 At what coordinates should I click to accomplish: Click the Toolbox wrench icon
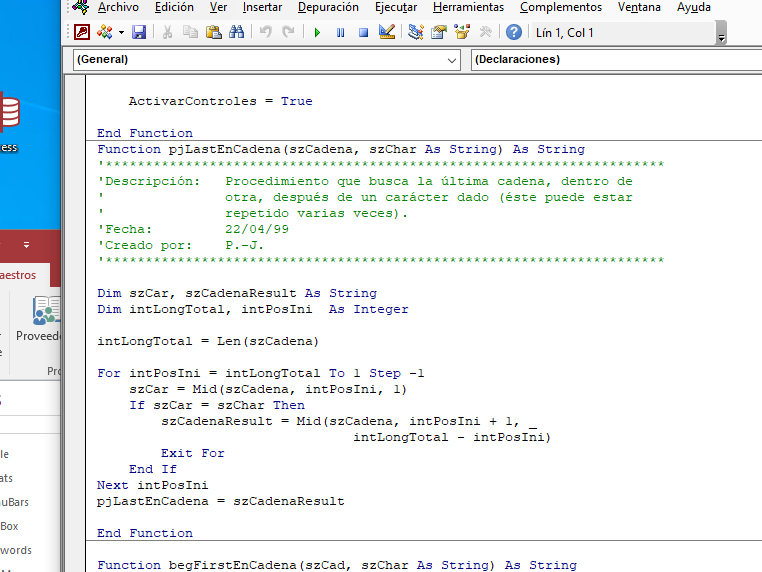tap(485, 33)
